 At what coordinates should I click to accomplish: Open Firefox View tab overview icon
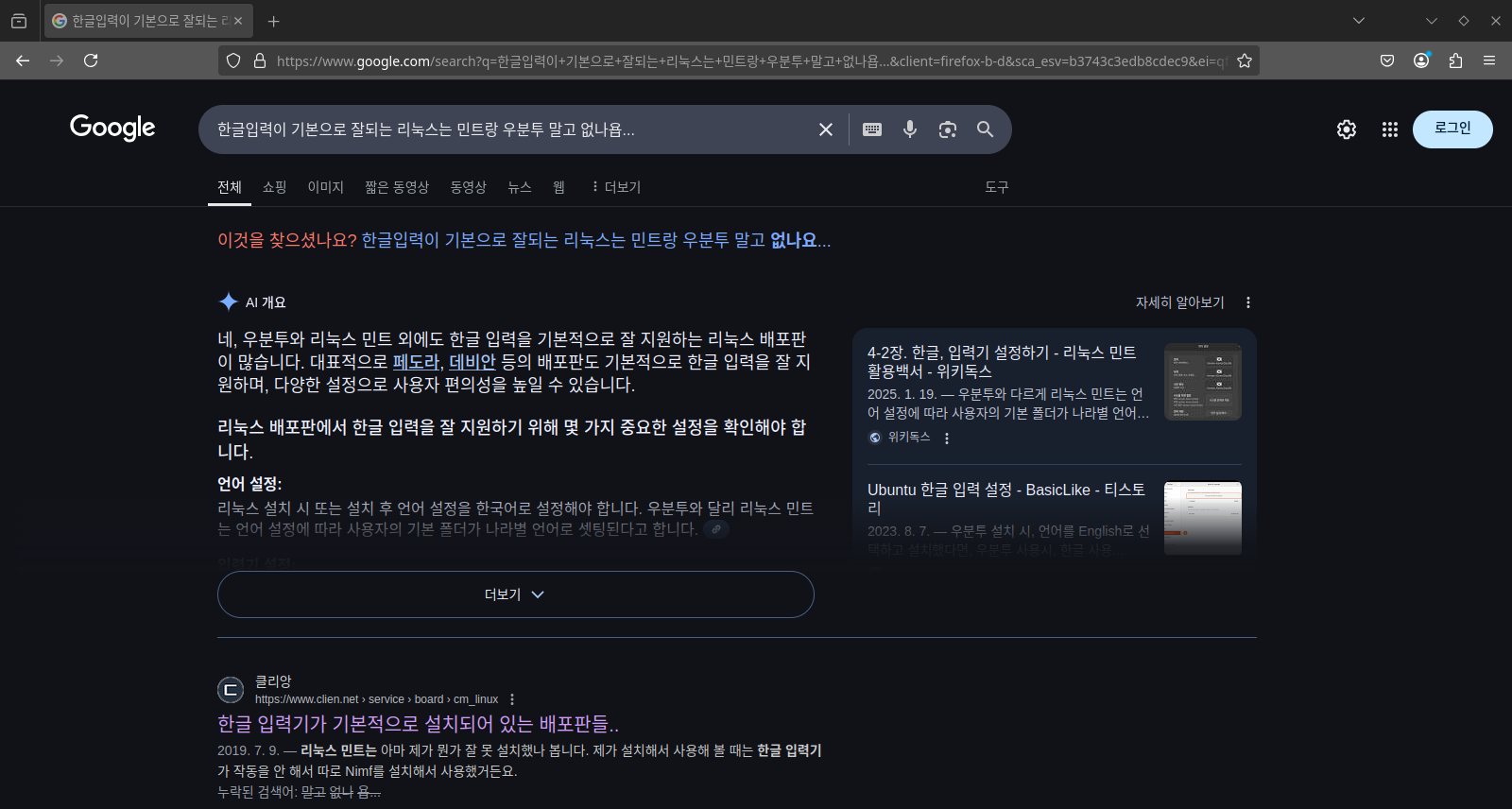click(19, 21)
